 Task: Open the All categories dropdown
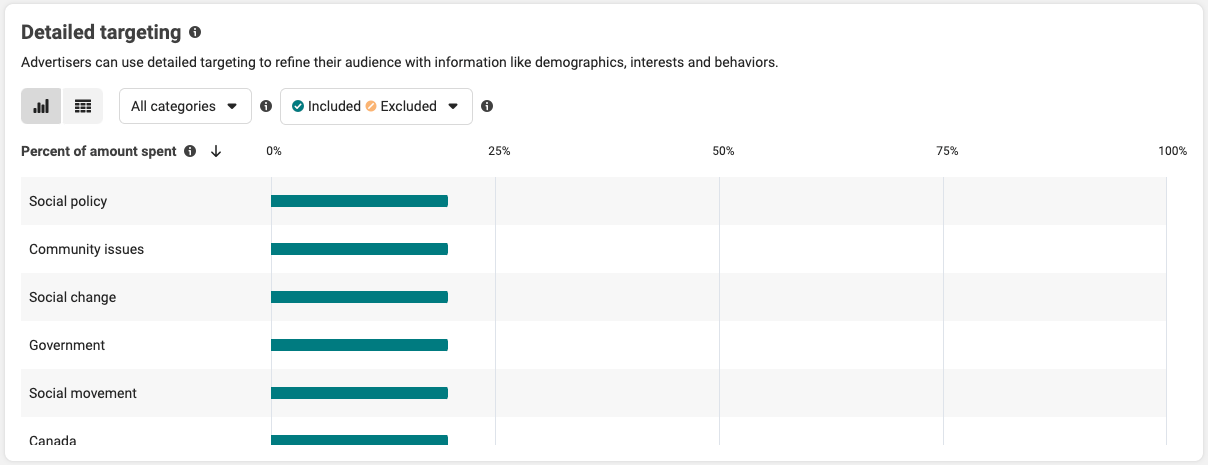coord(185,106)
